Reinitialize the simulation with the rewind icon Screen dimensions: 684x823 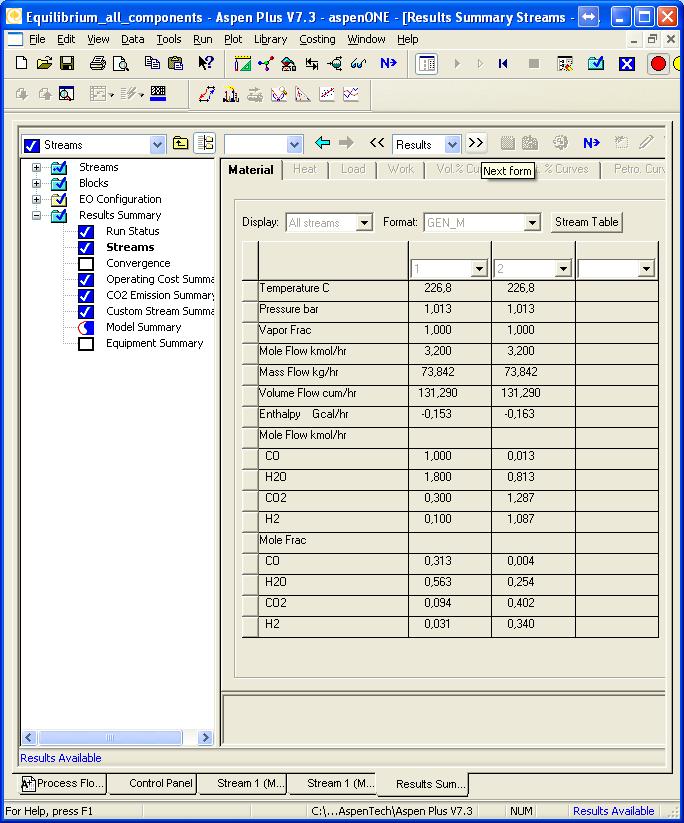pyautogui.click(x=503, y=64)
